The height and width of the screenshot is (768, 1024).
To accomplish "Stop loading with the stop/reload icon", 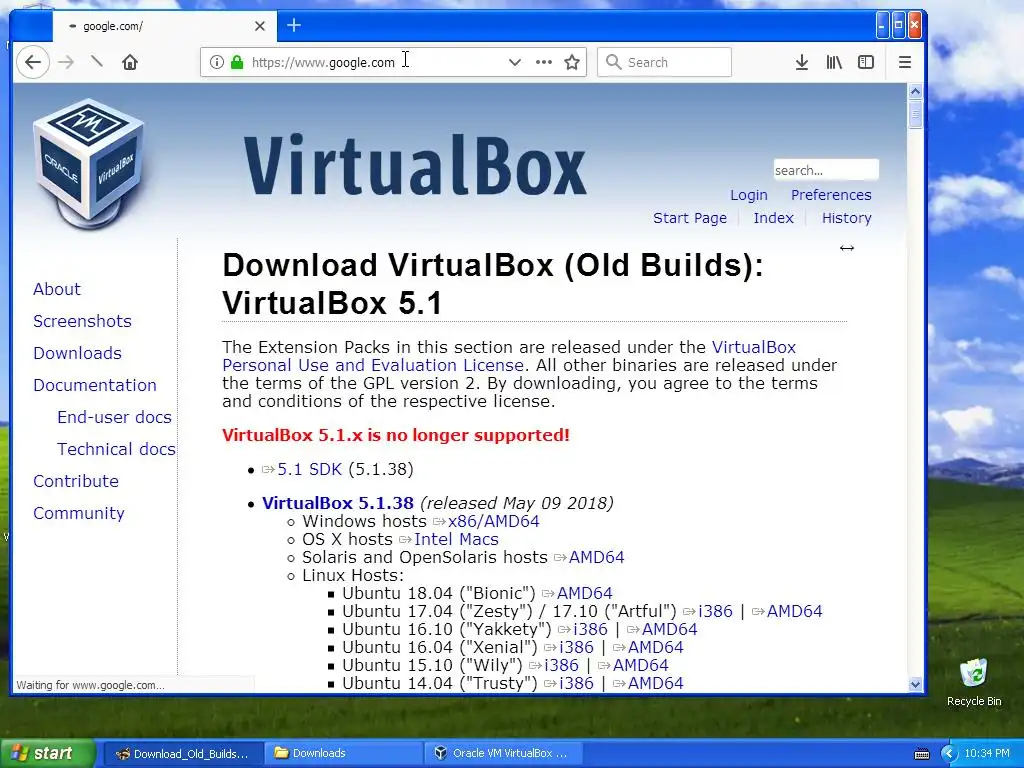I will tap(97, 62).
